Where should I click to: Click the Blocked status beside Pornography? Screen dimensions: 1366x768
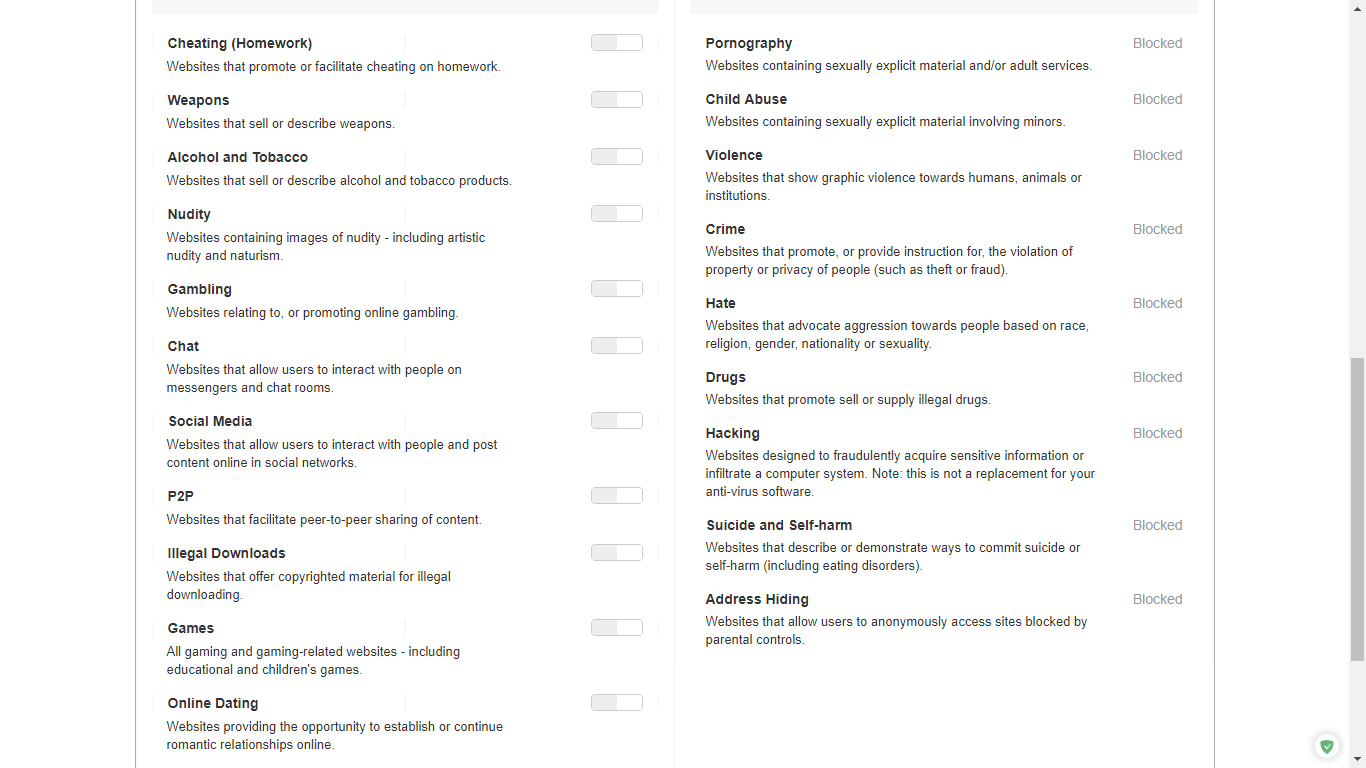pos(1157,44)
